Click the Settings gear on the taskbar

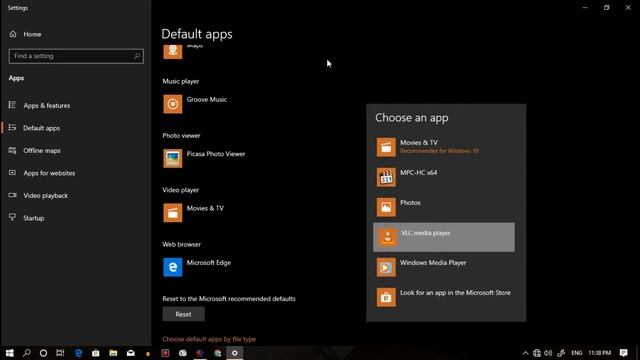pyautogui.click(x=235, y=353)
